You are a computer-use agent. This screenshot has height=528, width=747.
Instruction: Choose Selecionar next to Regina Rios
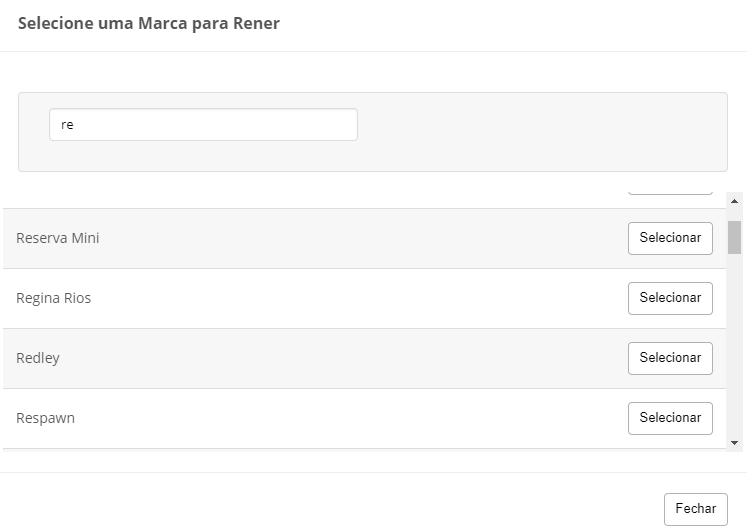pyautogui.click(x=670, y=298)
